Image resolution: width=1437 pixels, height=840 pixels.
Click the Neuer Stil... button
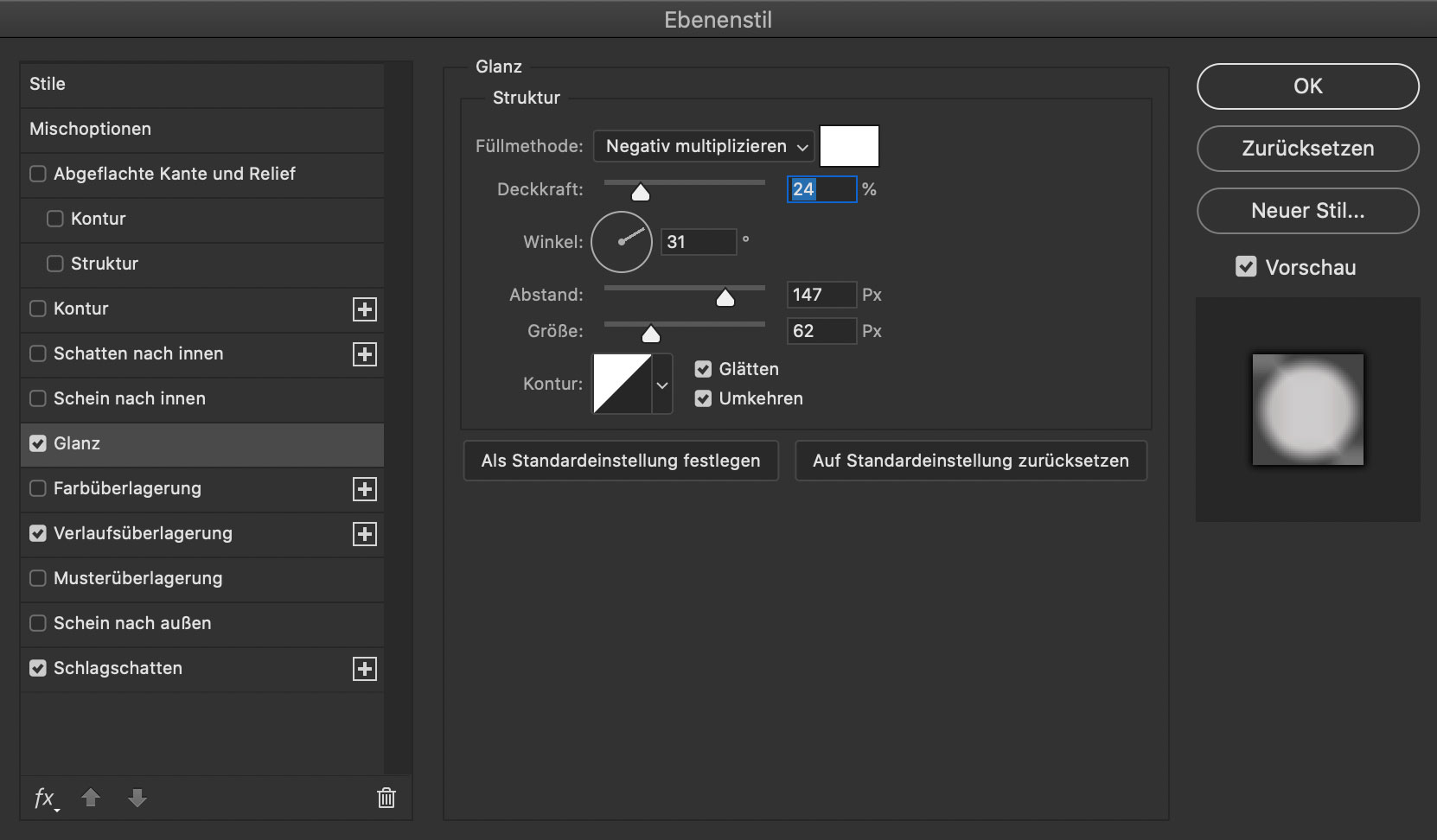[1307, 211]
